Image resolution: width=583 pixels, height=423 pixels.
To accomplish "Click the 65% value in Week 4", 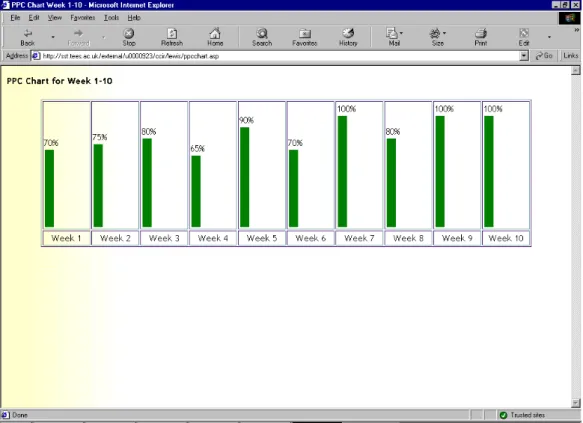I will (x=197, y=149).
